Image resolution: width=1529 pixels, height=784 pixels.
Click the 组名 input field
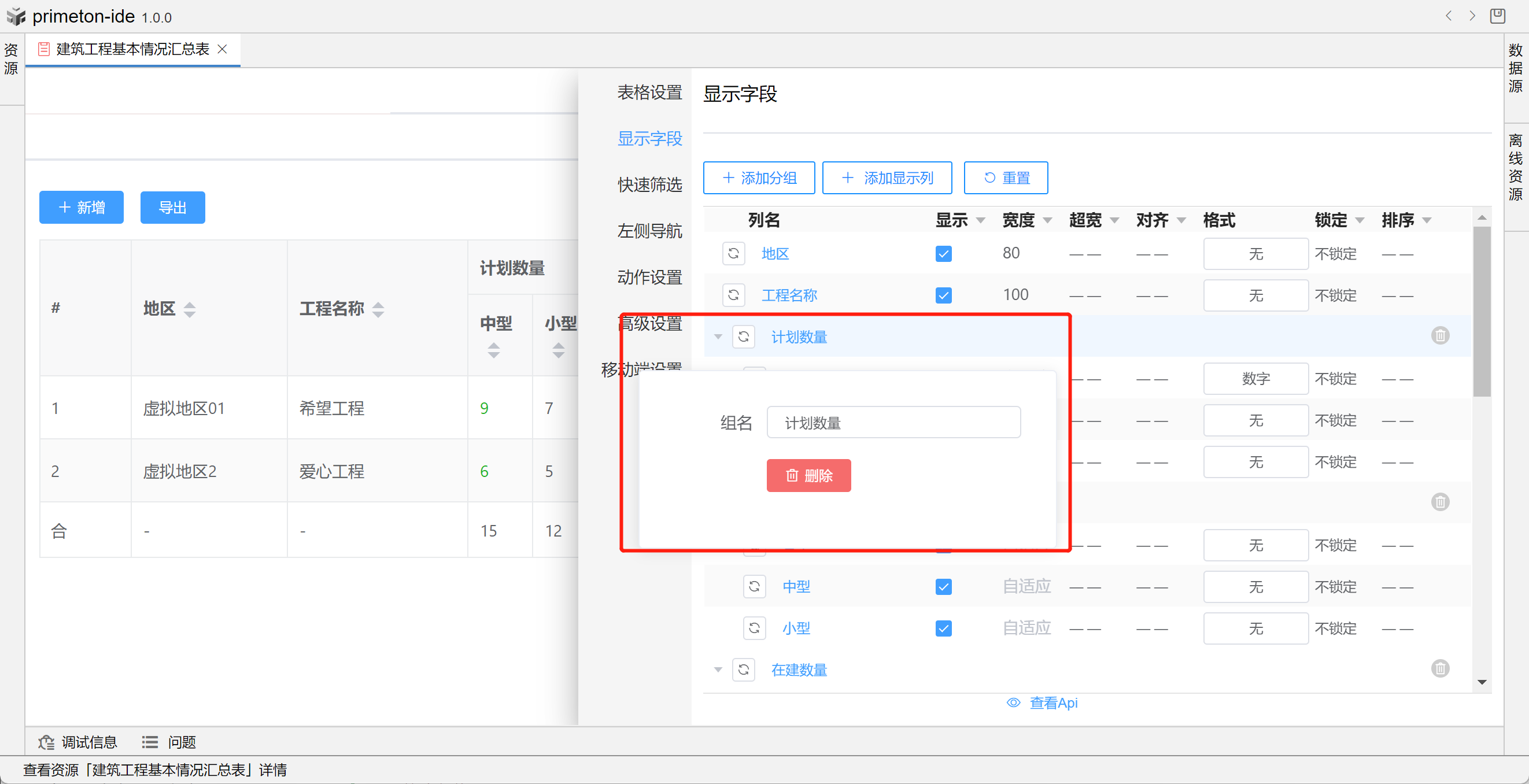click(x=893, y=423)
